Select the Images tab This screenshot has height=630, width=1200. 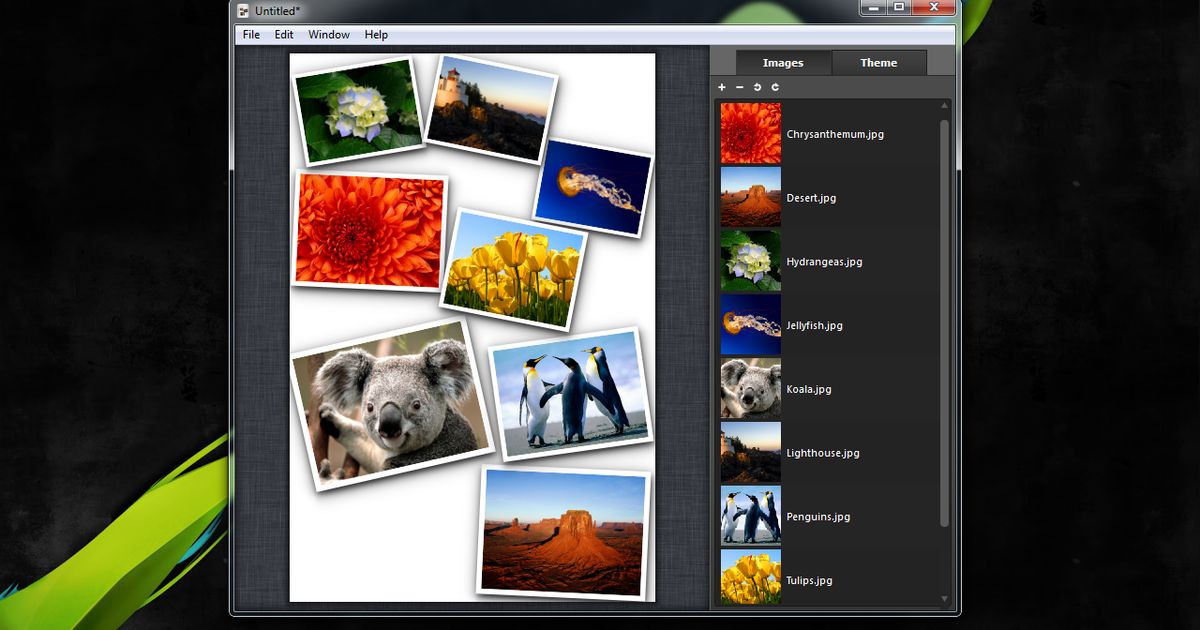(783, 62)
